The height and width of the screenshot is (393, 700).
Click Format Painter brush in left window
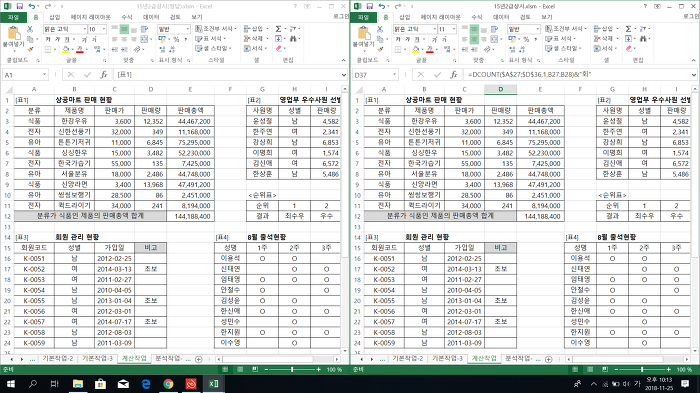pos(30,49)
